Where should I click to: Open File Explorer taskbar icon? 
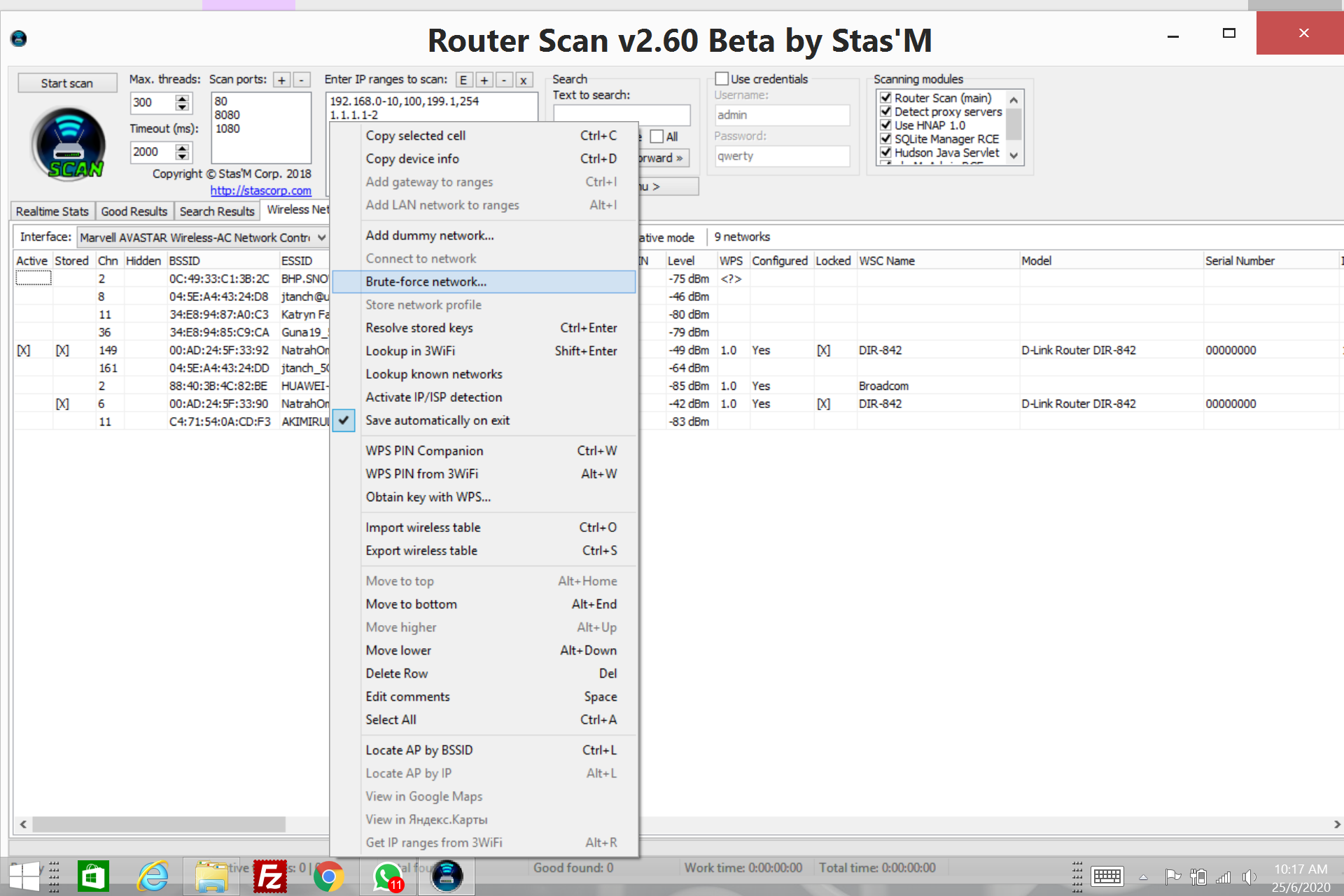[211, 876]
